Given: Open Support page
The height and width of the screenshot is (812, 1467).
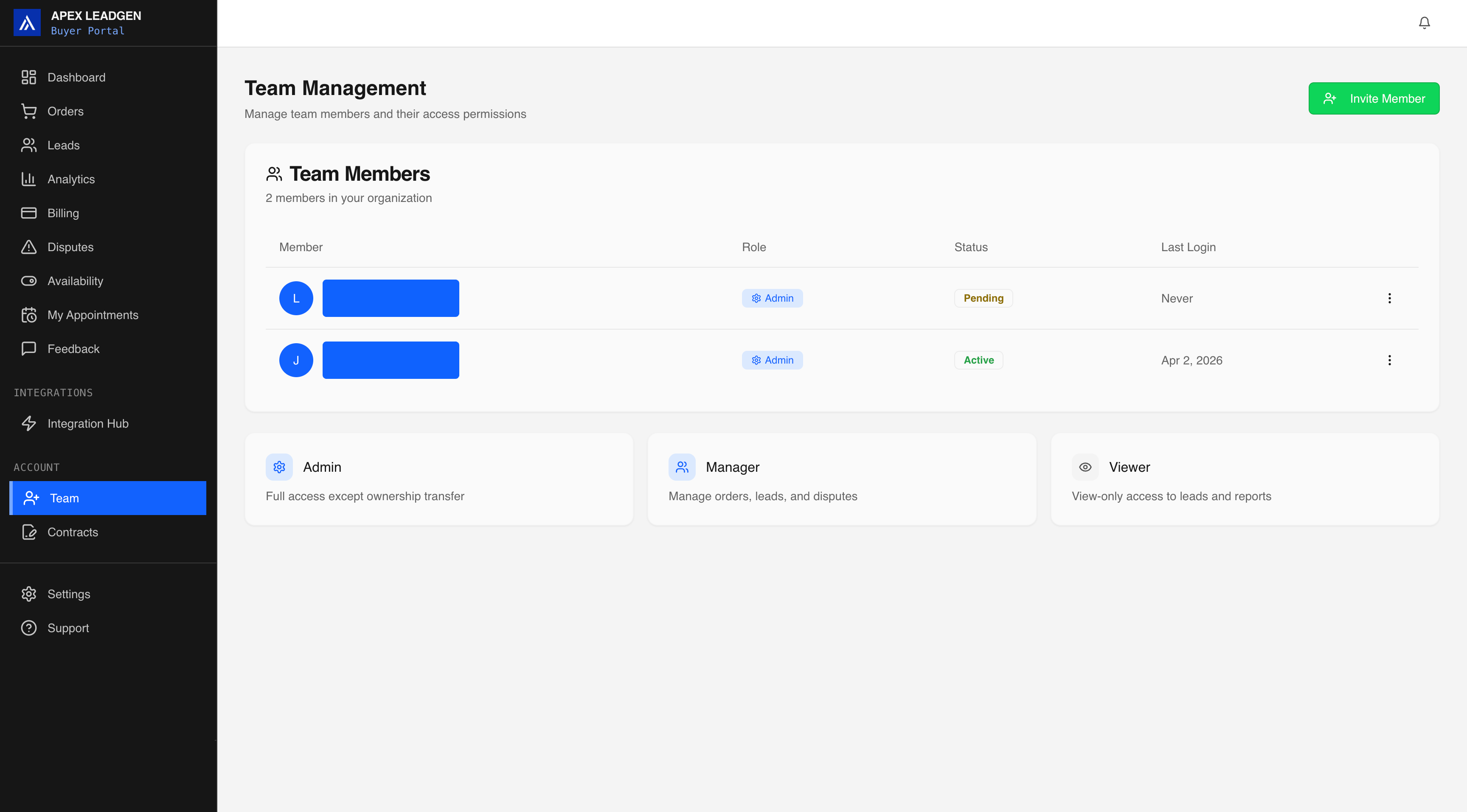Looking at the screenshot, I should point(108,627).
